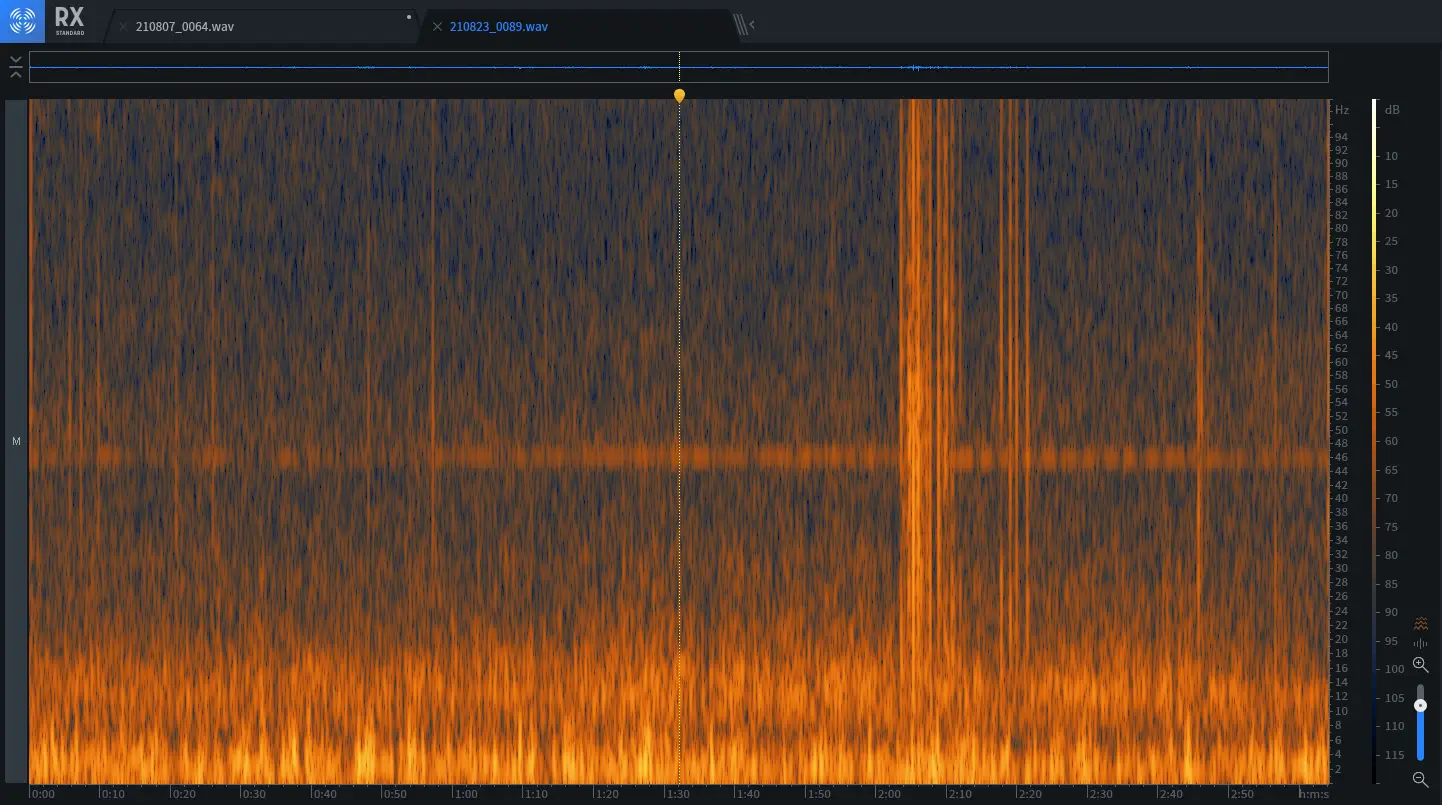Collapse the waveform overview bar
1442x805 pixels.
[x=16, y=67]
